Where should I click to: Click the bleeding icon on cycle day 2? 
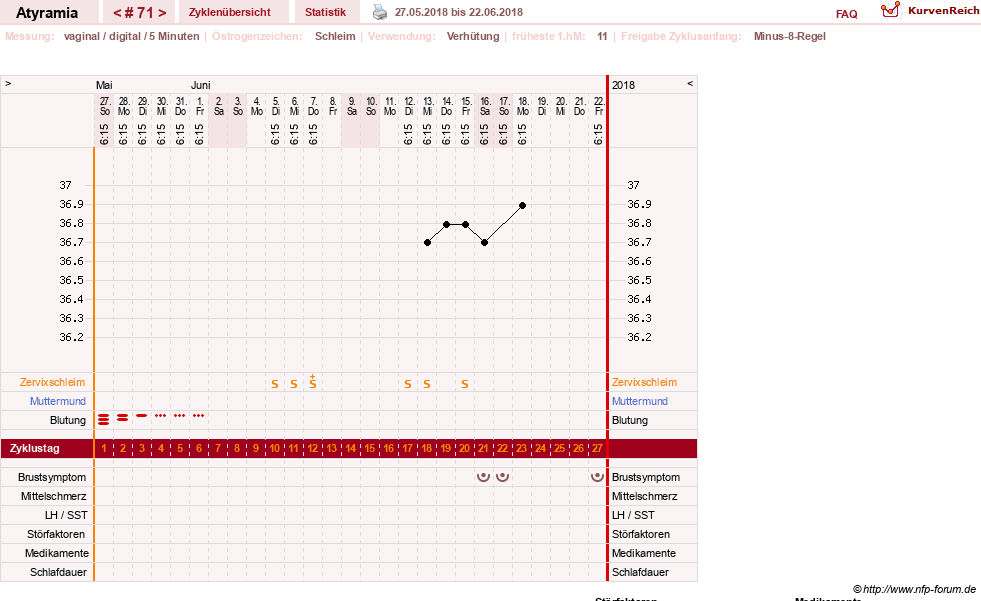click(123, 417)
